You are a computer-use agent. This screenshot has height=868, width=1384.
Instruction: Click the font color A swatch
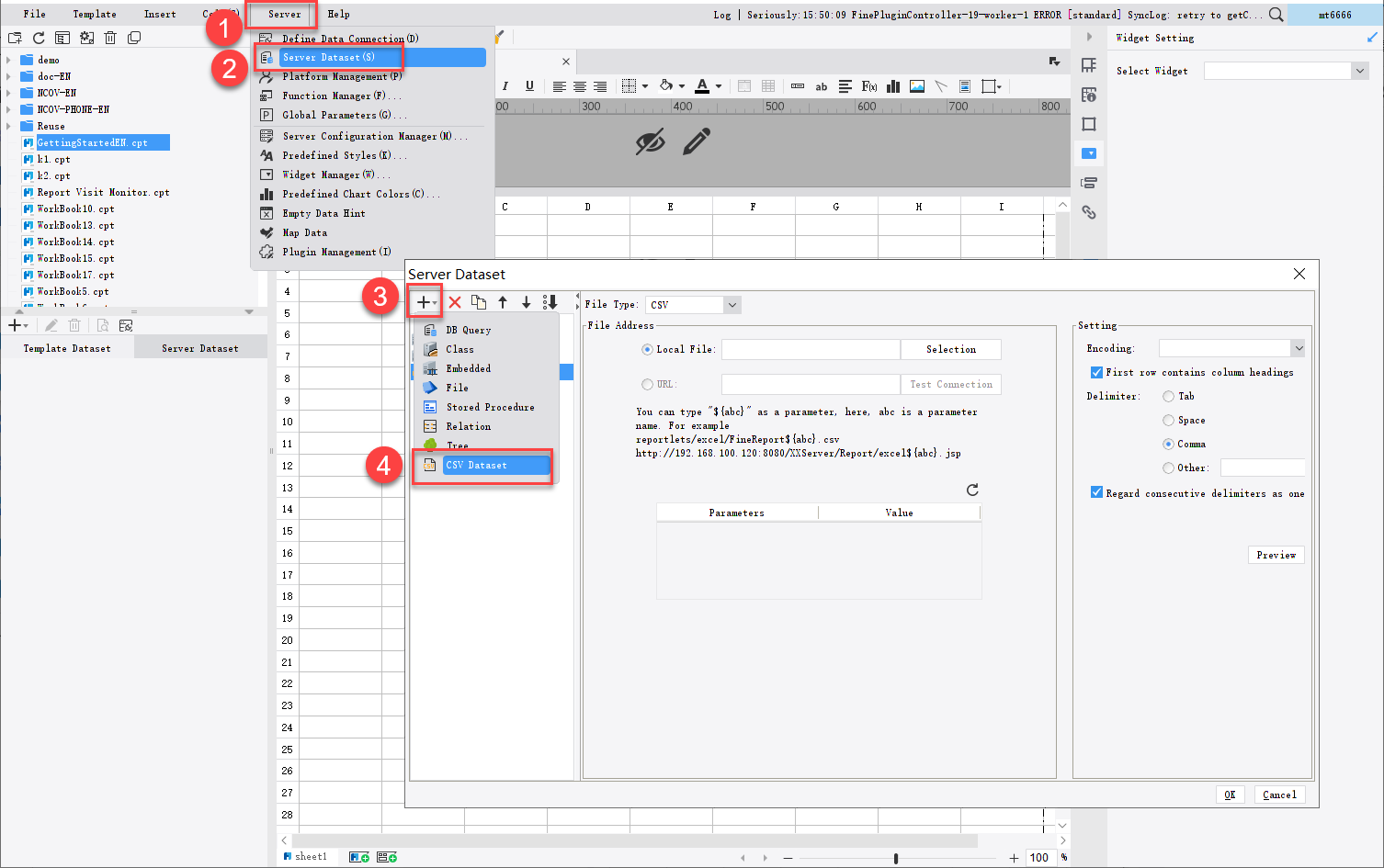point(702,86)
